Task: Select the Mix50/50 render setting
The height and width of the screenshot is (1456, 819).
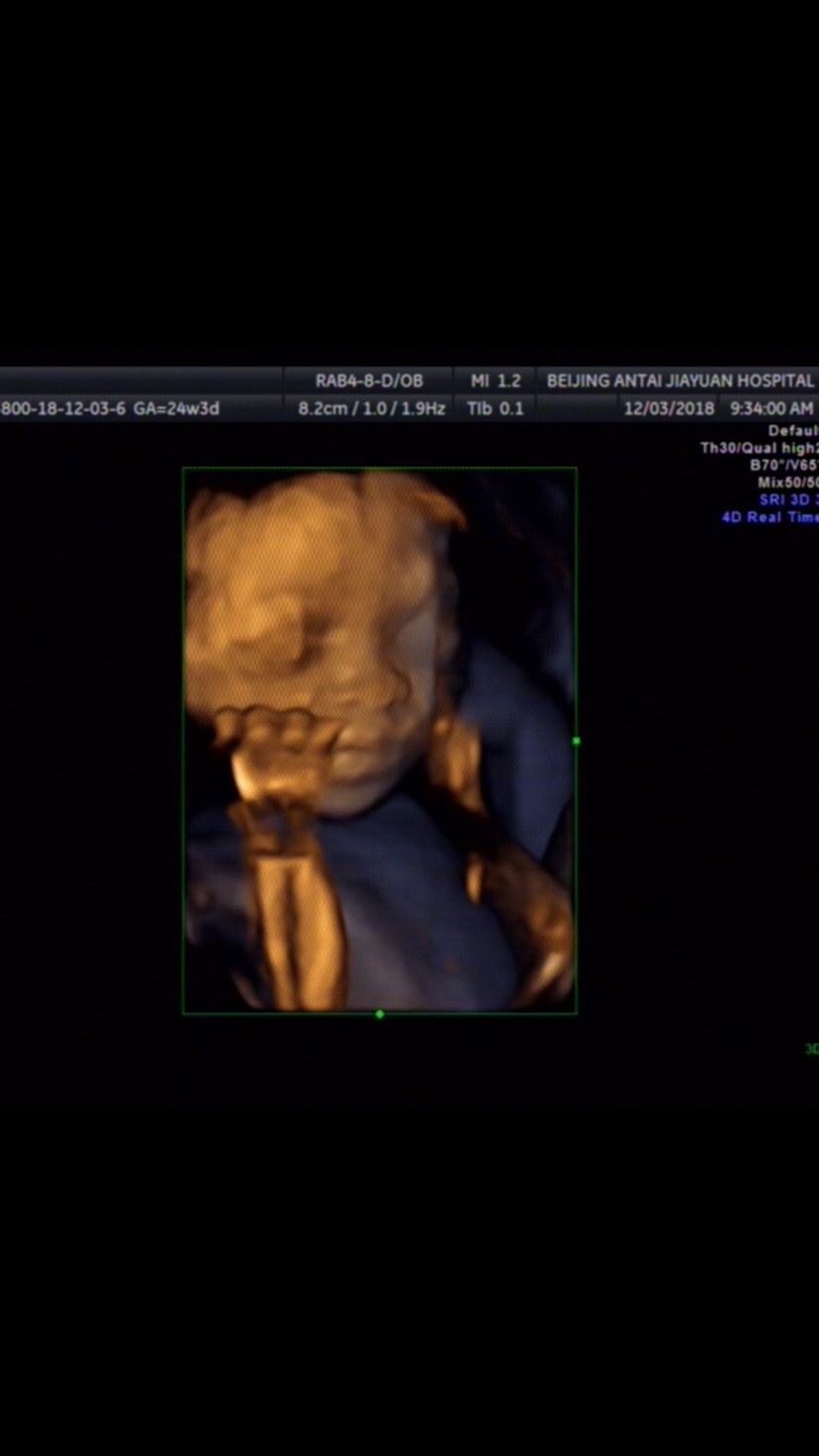Action: (787, 483)
